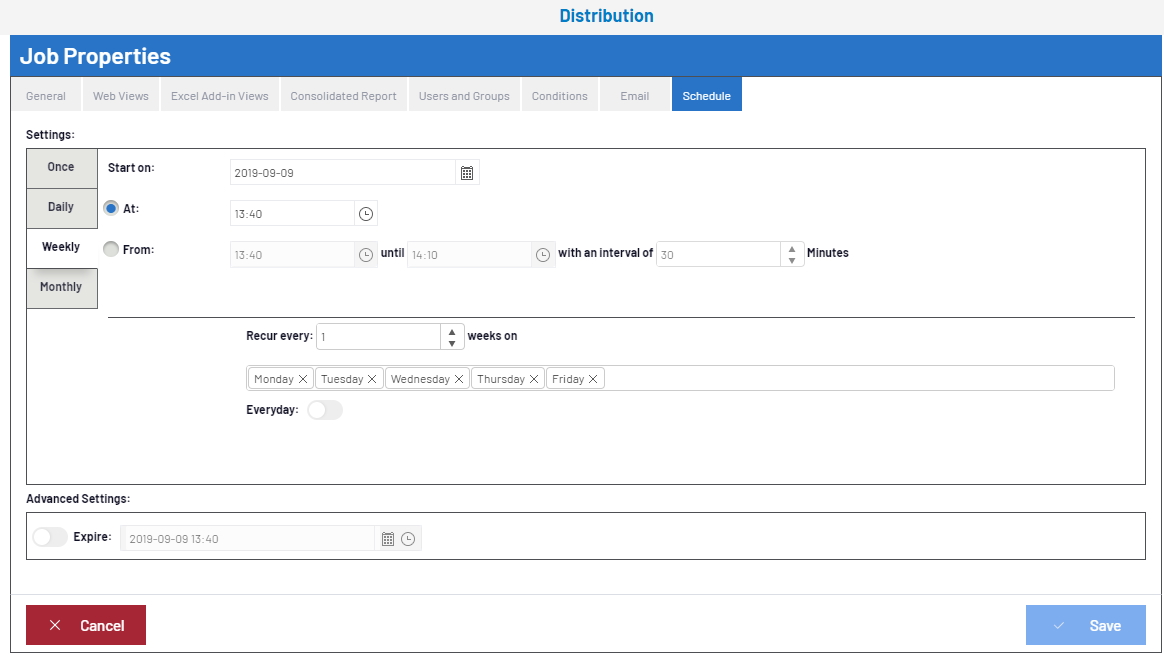The height and width of the screenshot is (656, 1164).
Task: Switch to the Email tab
Action: (x=634, y=96)
